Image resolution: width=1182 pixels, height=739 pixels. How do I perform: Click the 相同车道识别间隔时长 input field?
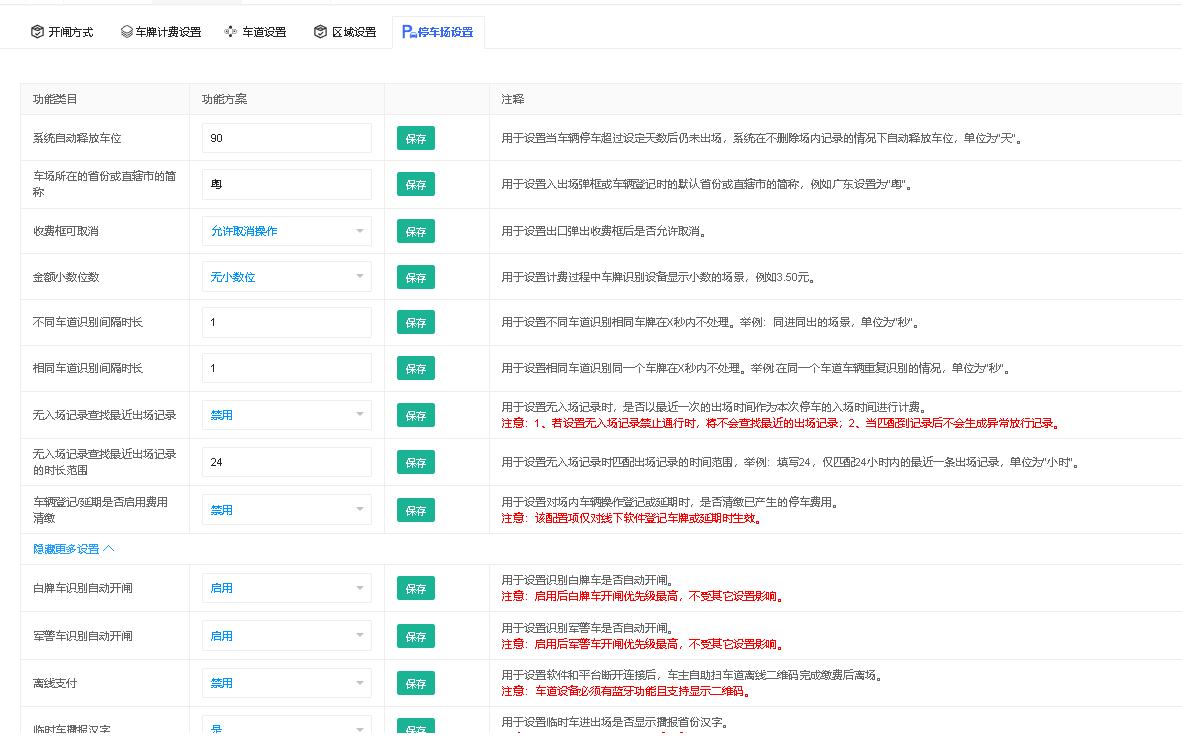pos(286,368)
